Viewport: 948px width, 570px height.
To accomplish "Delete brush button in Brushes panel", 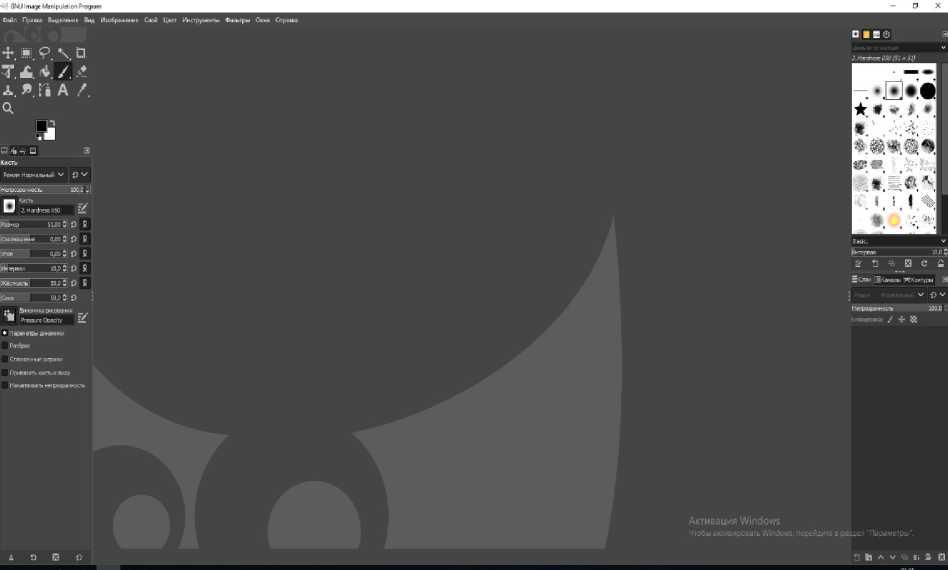I will pos(907,264).
